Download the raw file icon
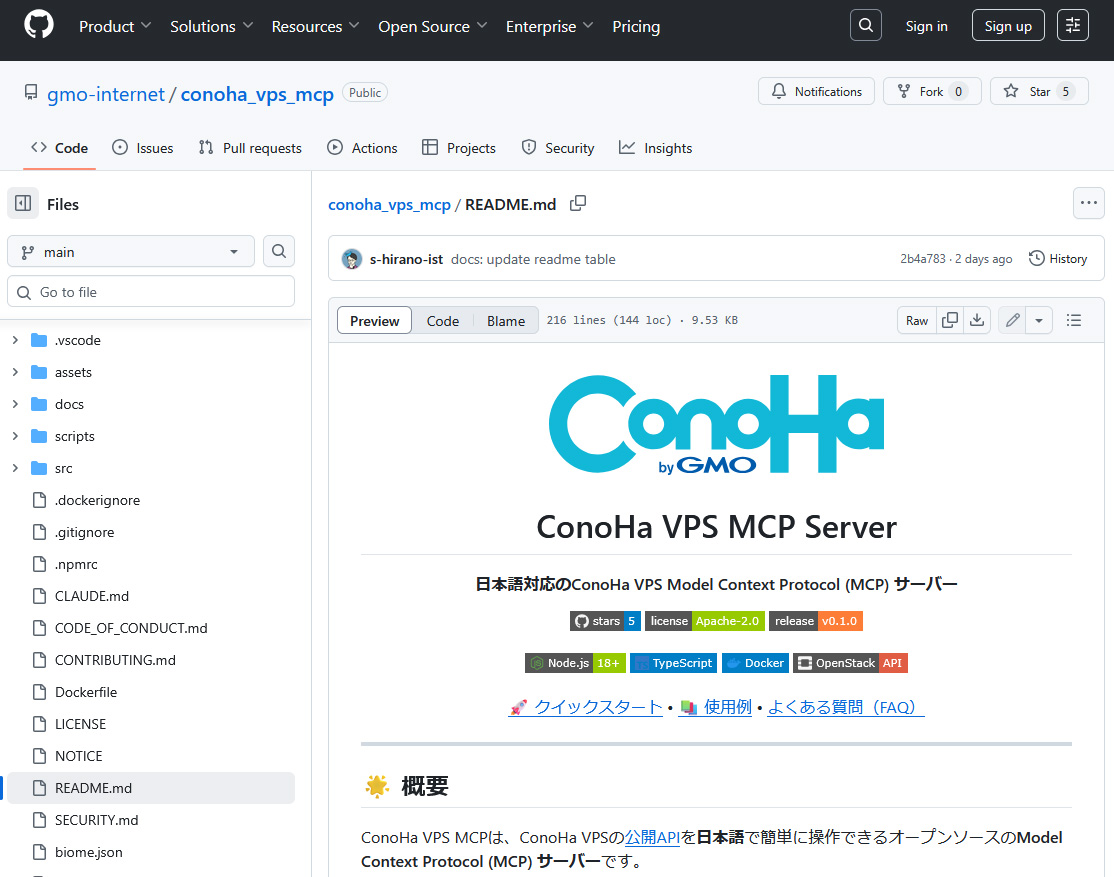The height and width of the screenshot is (877, 1114). click(x=977, y=321)
